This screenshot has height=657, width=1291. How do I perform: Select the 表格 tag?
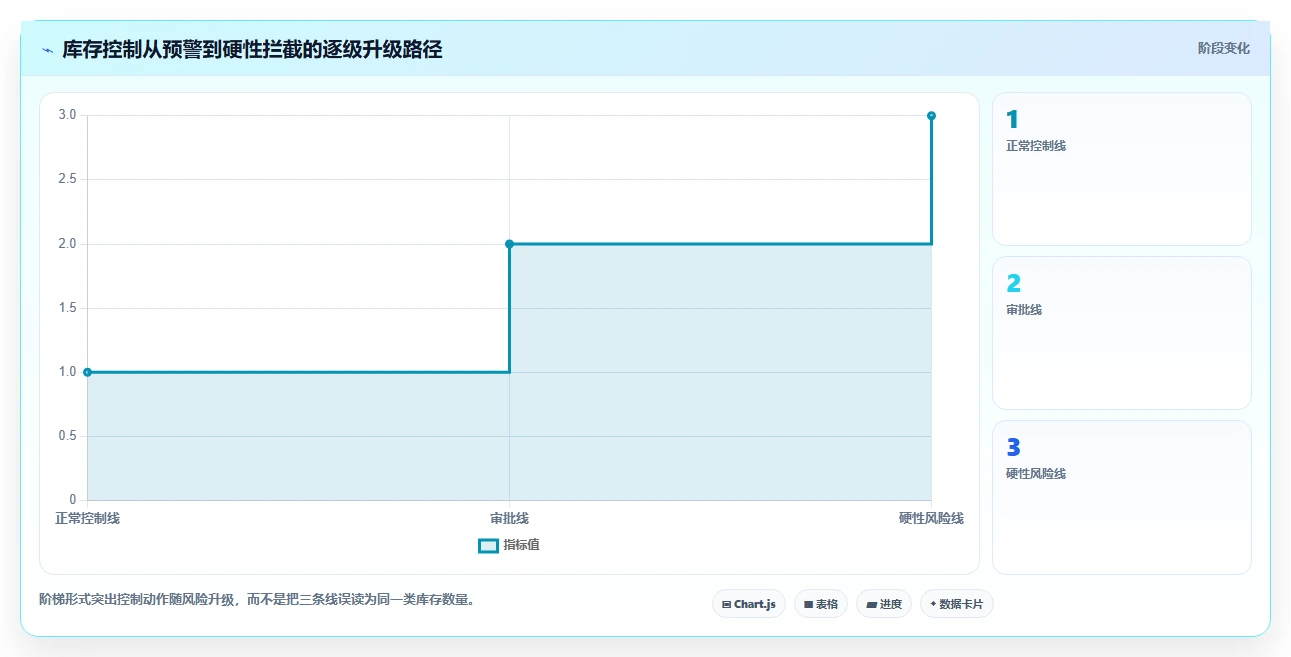[x=821, y=604]
